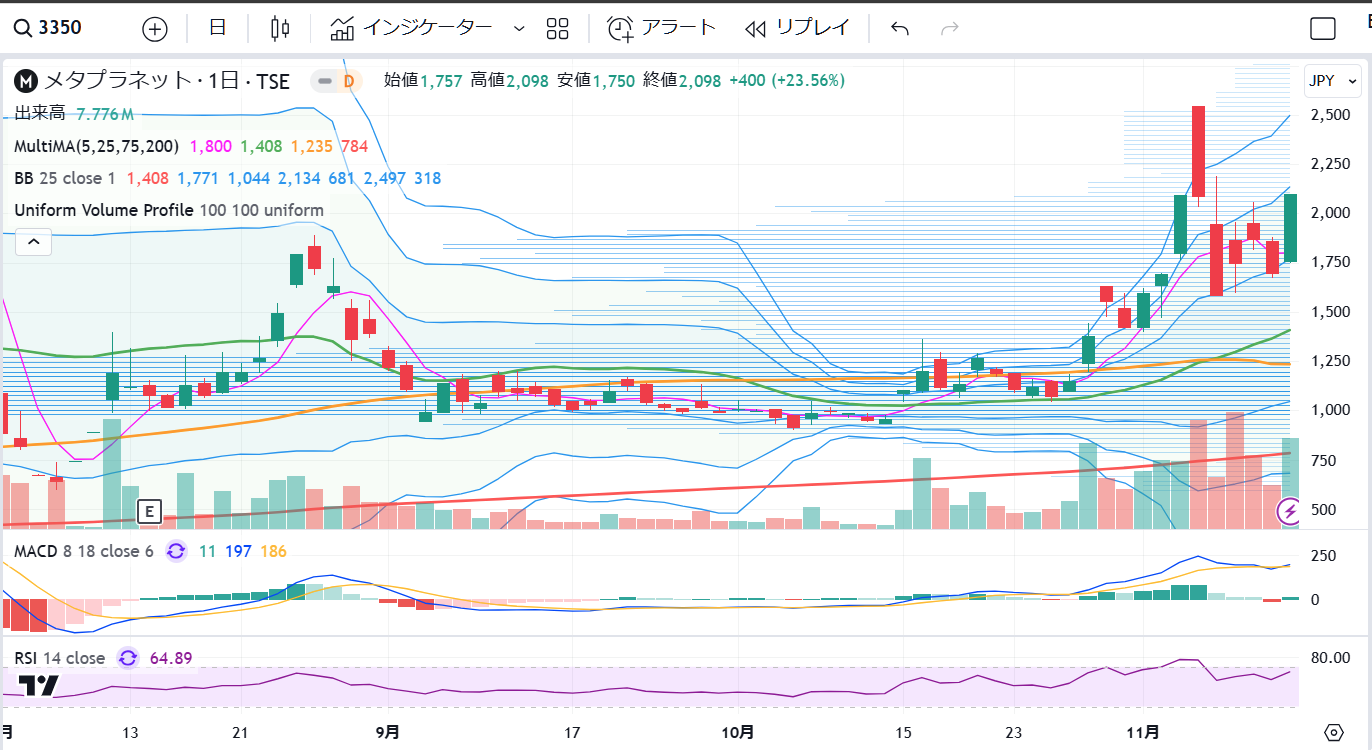Open the indicator templates grid icon
This screenshot has height=750, width=1372.
[x=558, y=28]
